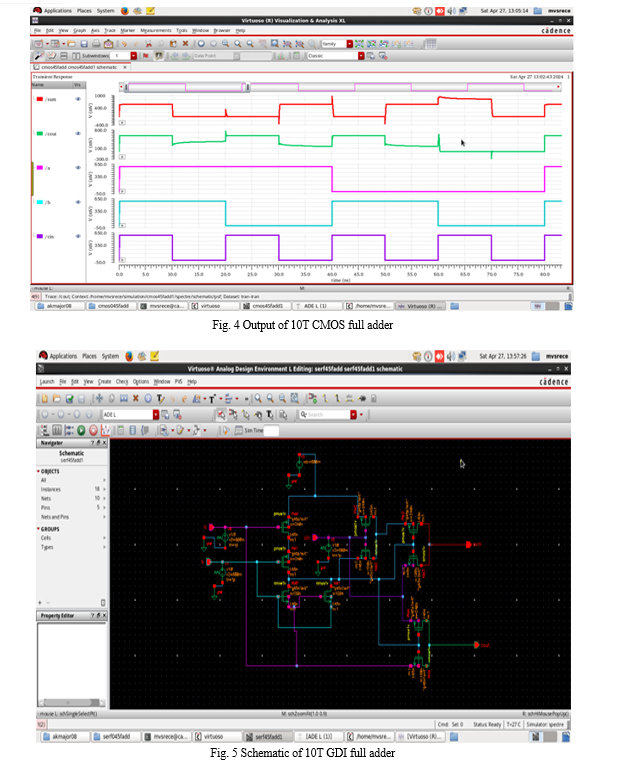
Task: Toggle visibility eye of /sum trace
Action: (x=78, y=99)
